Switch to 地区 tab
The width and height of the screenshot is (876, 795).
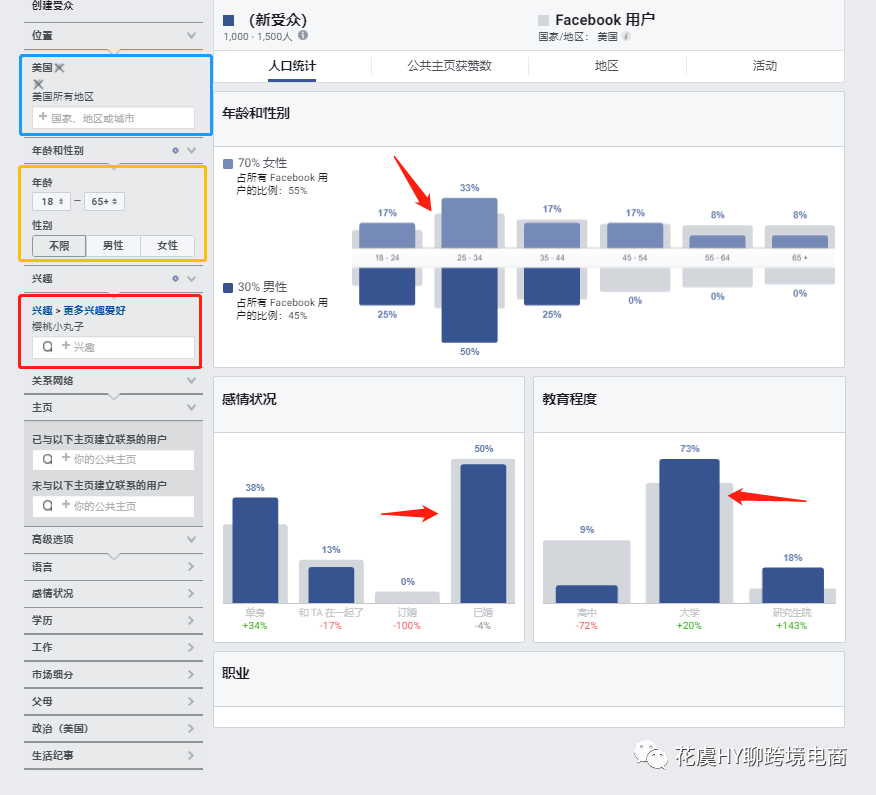point(607,66)
